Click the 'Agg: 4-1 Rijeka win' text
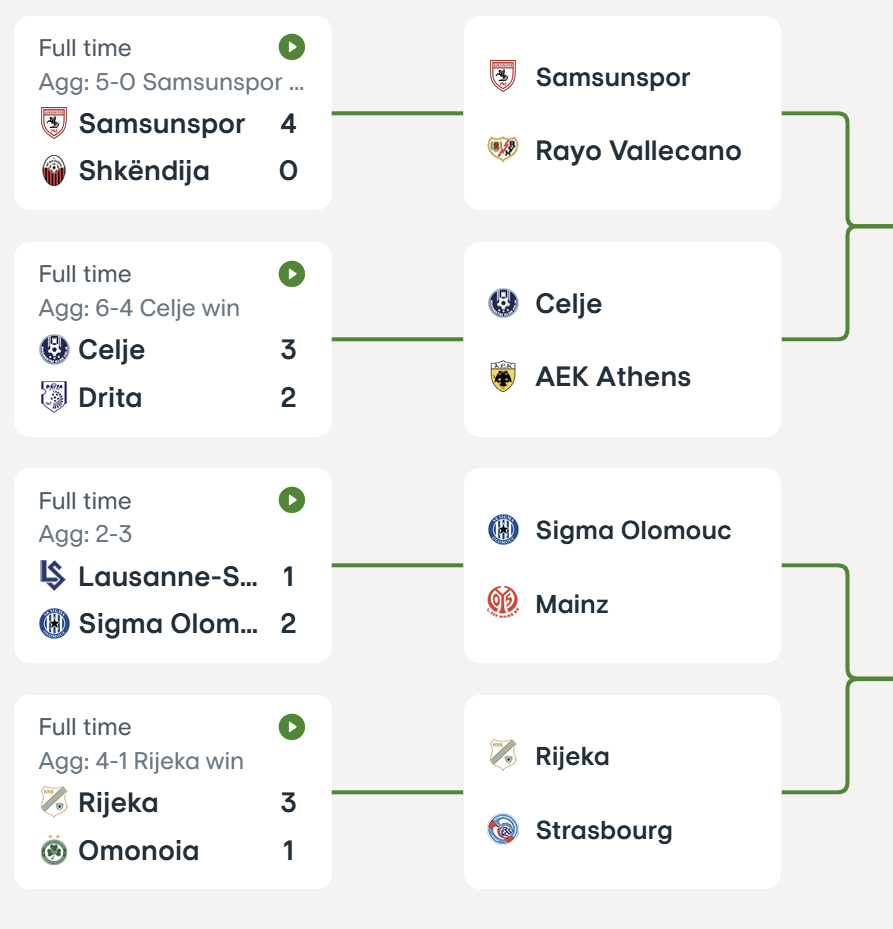The width and height of the screenshot is (893, 929). [x=141, y=761]
